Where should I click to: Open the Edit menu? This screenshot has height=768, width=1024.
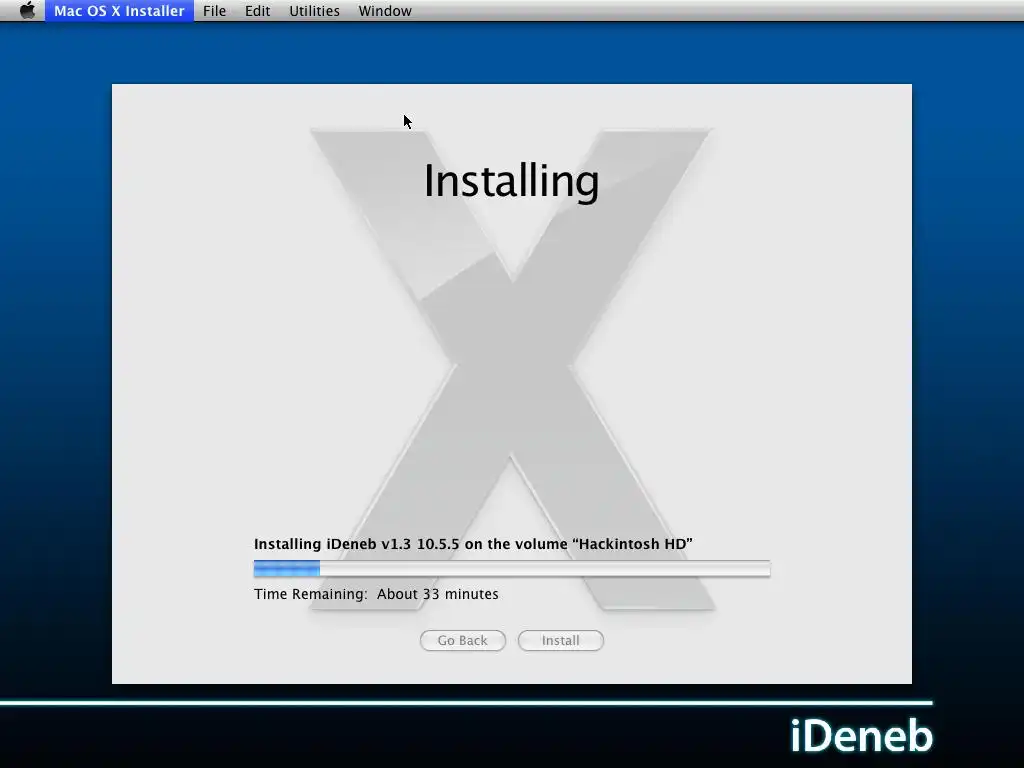(257, 10)
